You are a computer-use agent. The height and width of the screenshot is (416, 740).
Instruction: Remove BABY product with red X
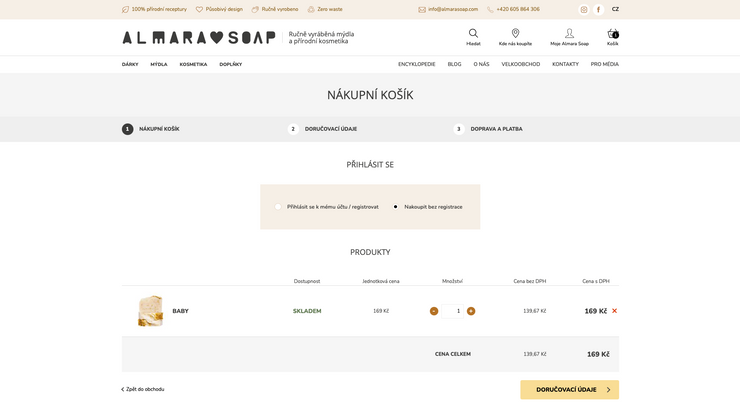614,311
